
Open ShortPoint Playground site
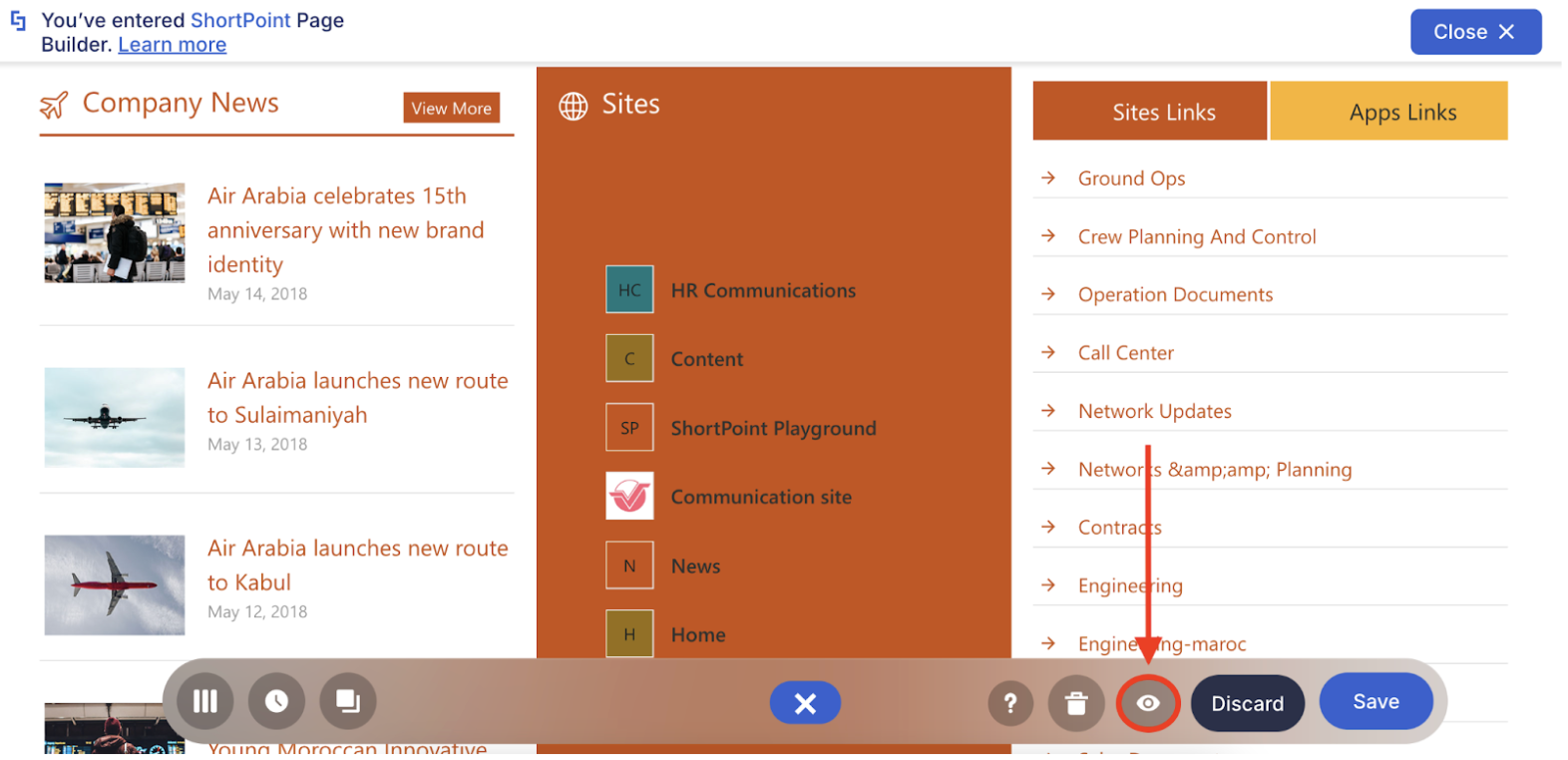pos(773,428)
